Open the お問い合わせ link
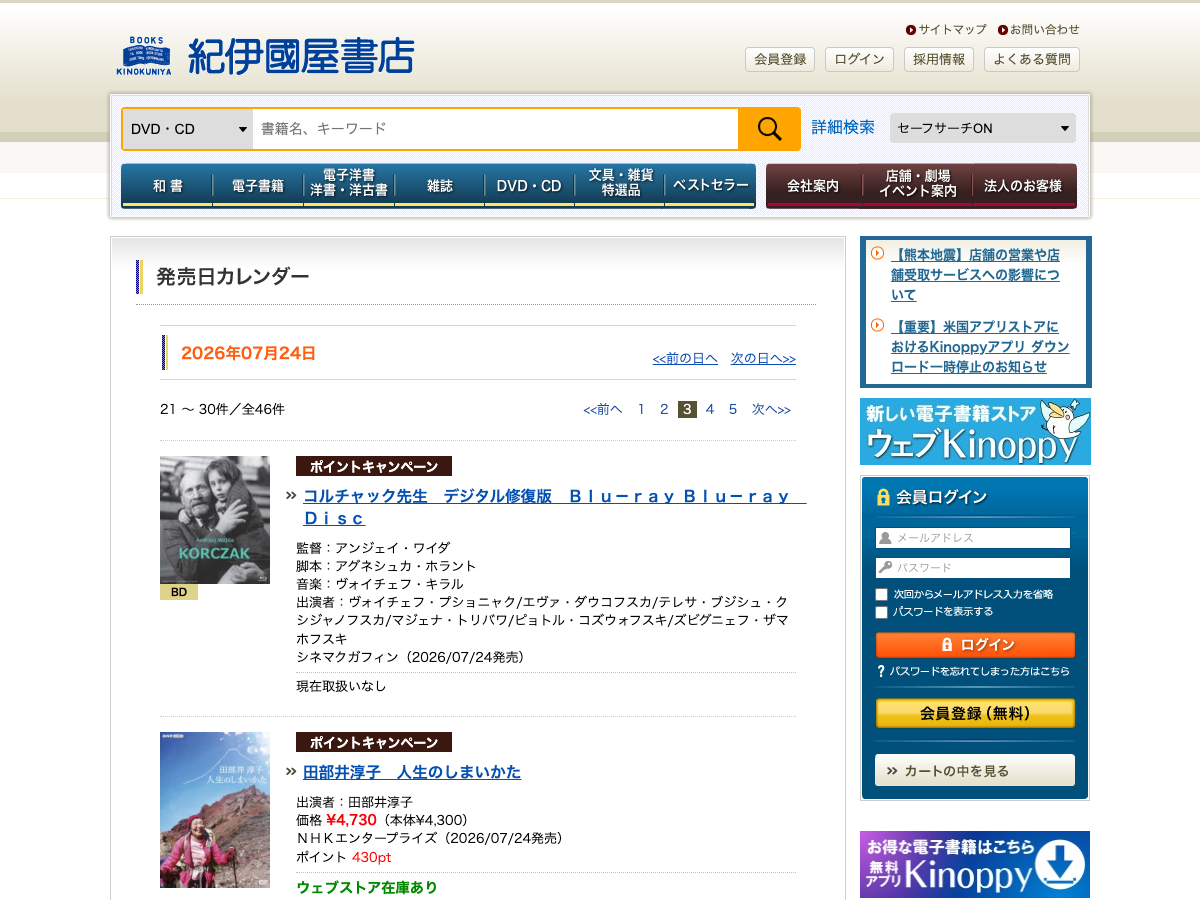Viewport: 1200px width, 900px height. point(1044,30)
